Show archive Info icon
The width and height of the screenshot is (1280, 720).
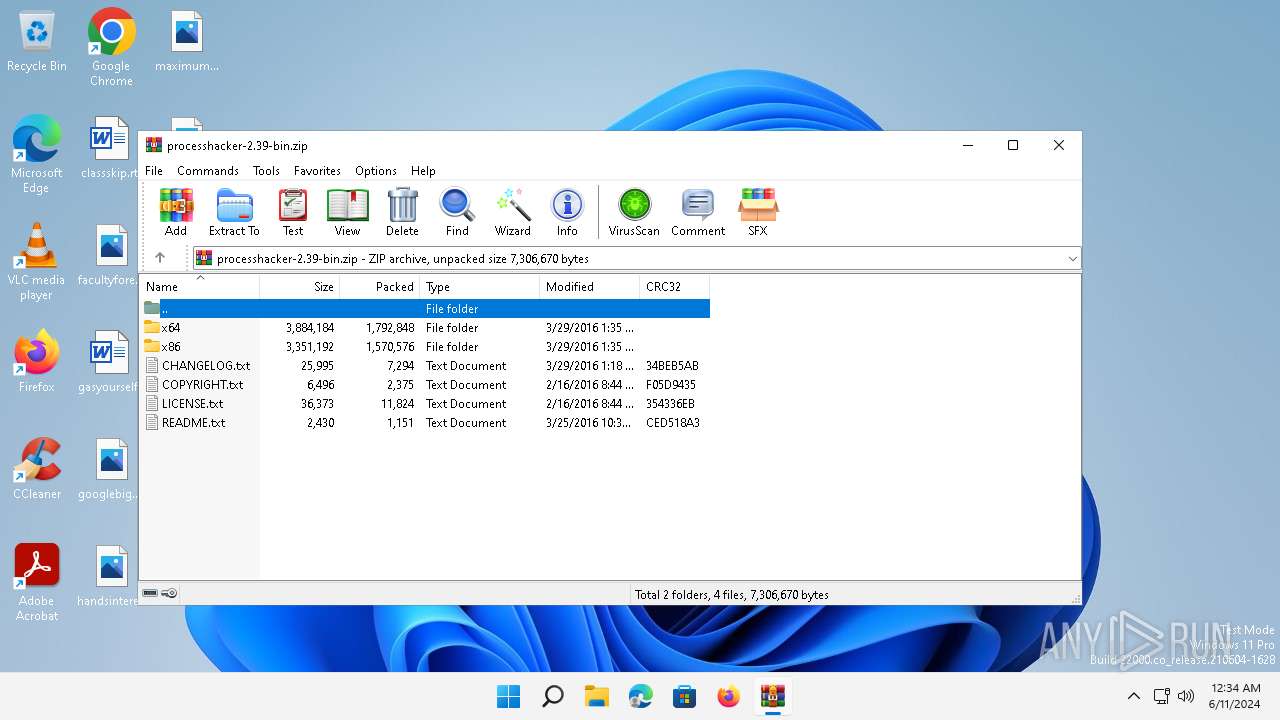(567, 212)
